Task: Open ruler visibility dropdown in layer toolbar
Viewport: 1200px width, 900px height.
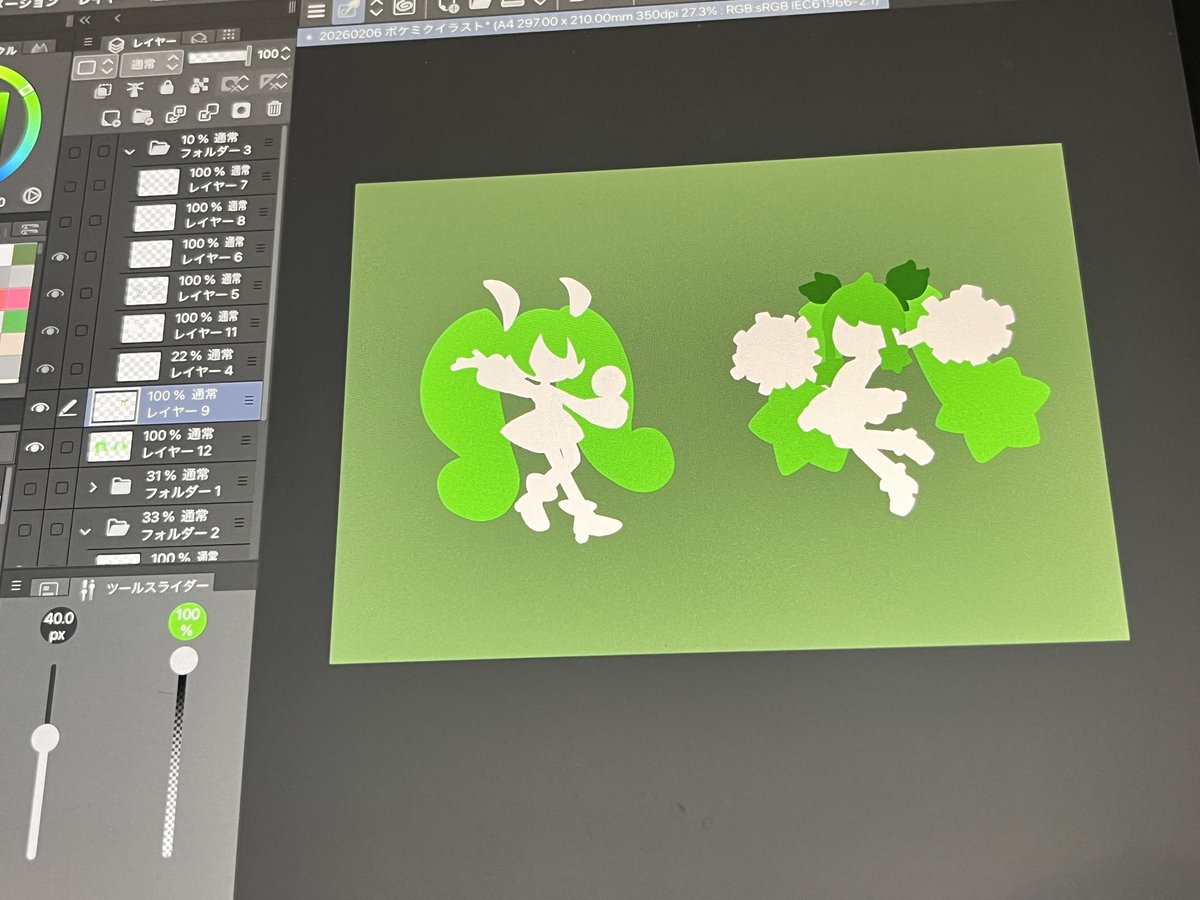Action: click(273, 83)
